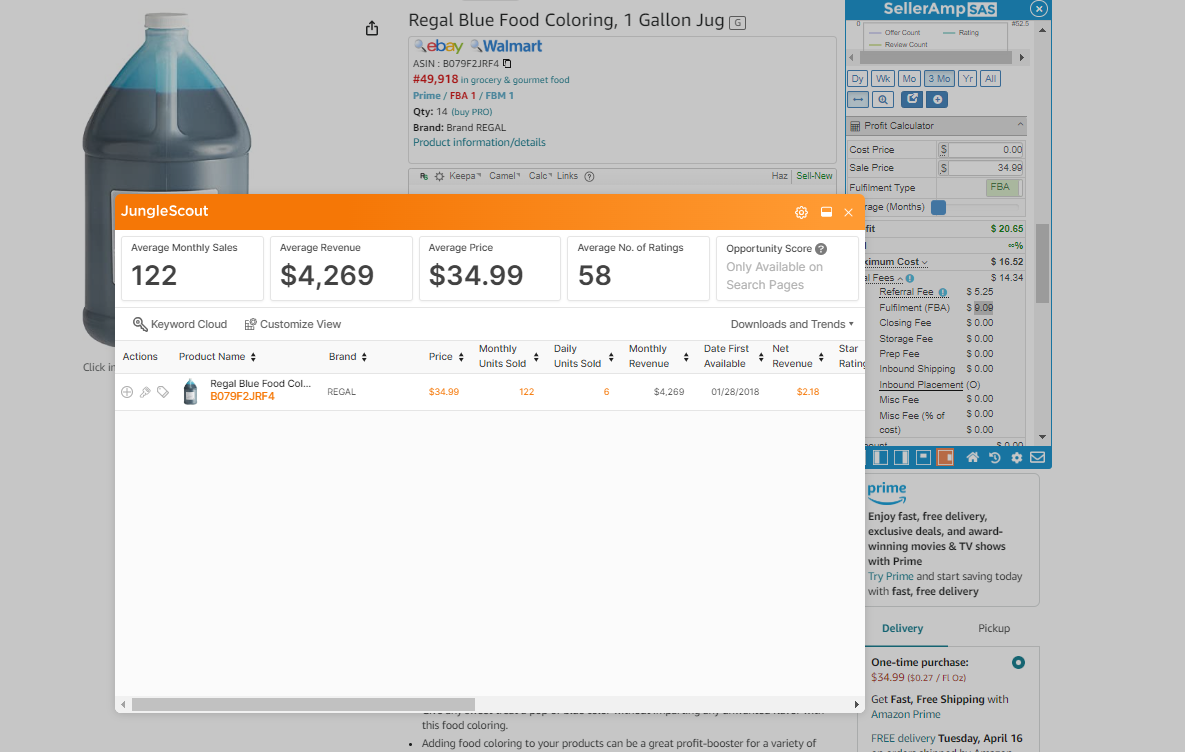
Task: Minimize the JungleScout popup panel
Action: pos(826,212)
